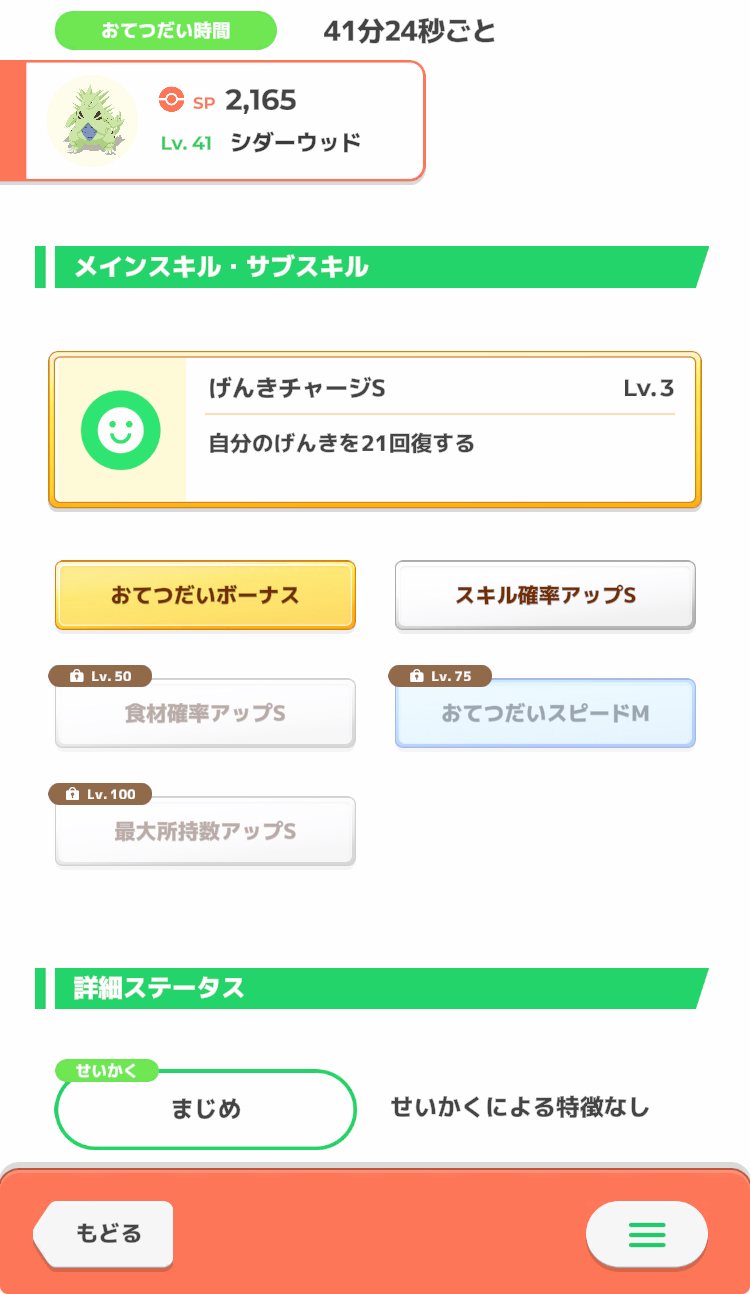This screenshot has height=1294, width=750.
Task: Click the 詳細ステータス section header
Action: 160,988
